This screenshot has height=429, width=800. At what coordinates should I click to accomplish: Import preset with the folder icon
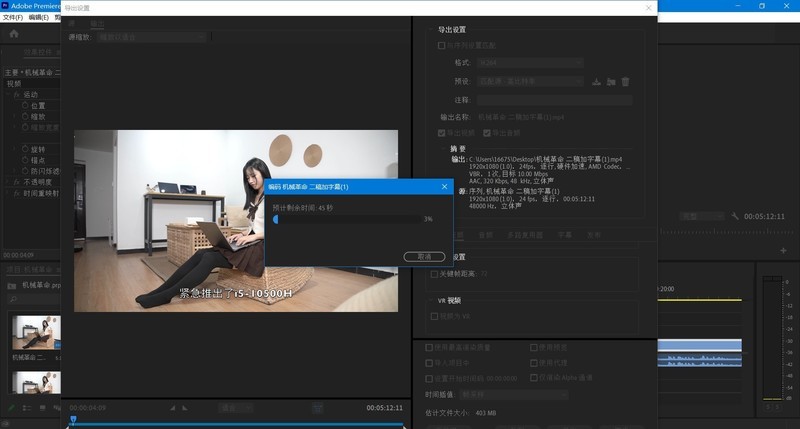(611, 82)
